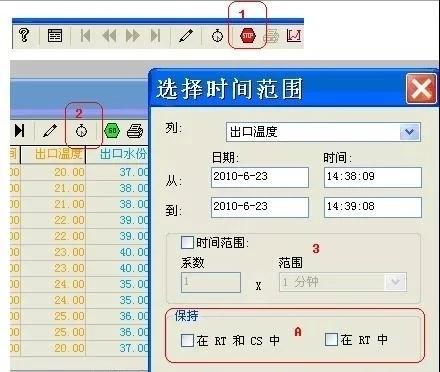440x372 pixels.
Task: Select the first 36.00 cell in 出口水份 column
Action: point(117,316)
